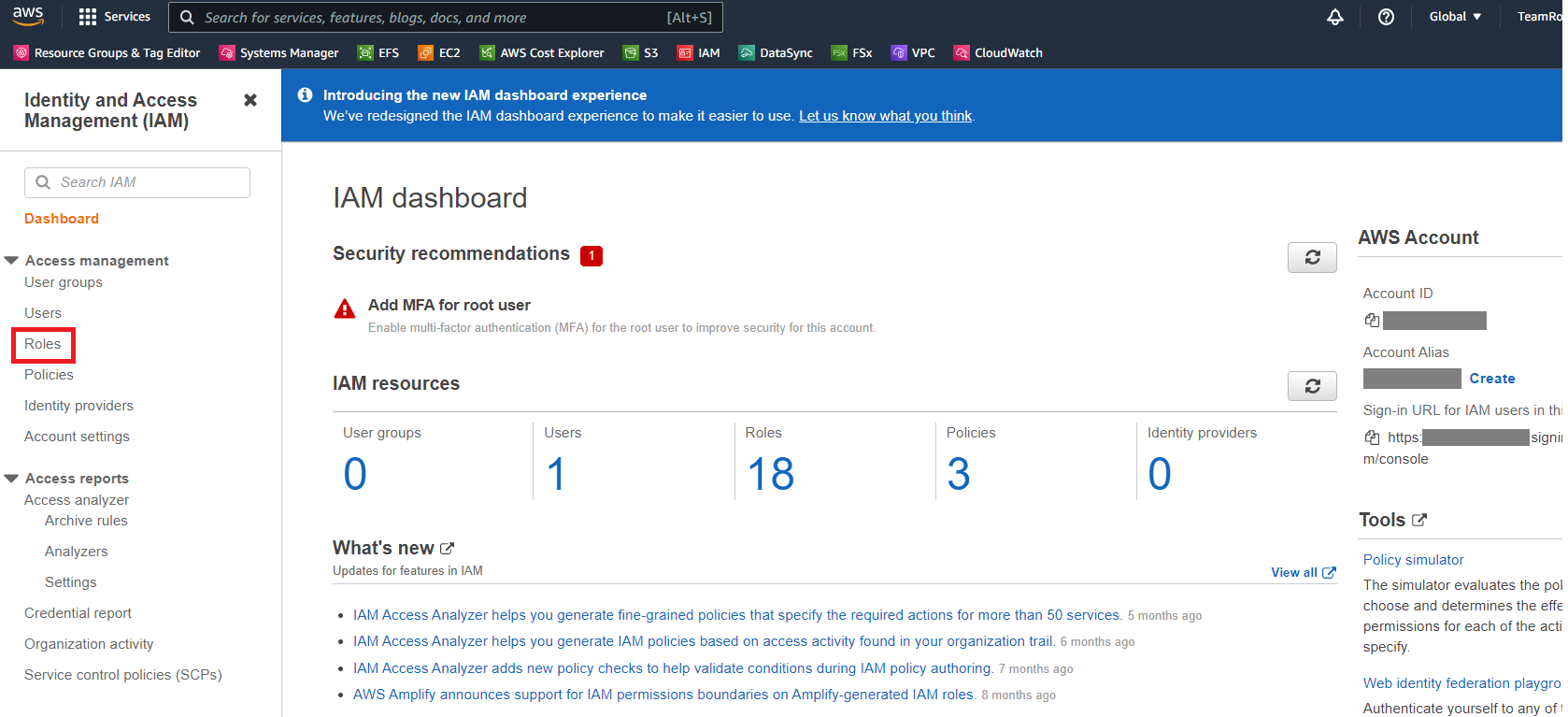This screenshot has height=717, width=1568.
Task: Click Create account alias link
Action: pos(1492,379)
